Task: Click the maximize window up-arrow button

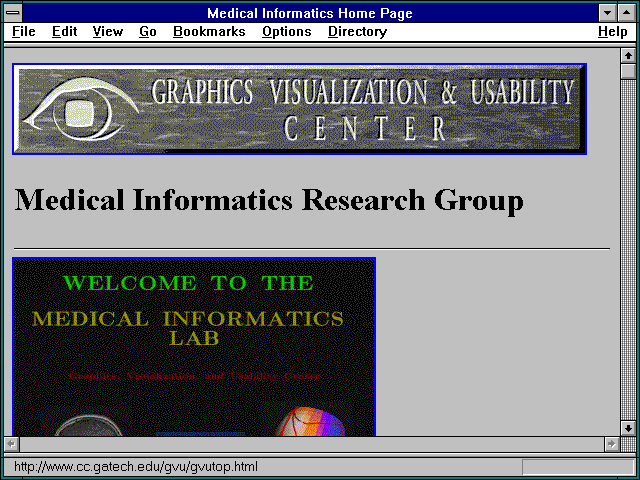Action: point(627,13)
